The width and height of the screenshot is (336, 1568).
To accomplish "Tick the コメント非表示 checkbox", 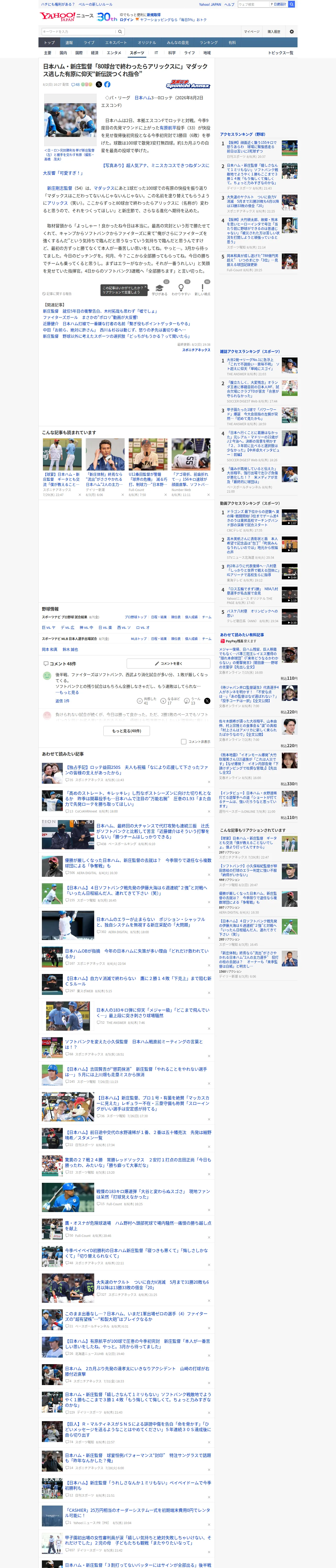I will coord(183,741).
